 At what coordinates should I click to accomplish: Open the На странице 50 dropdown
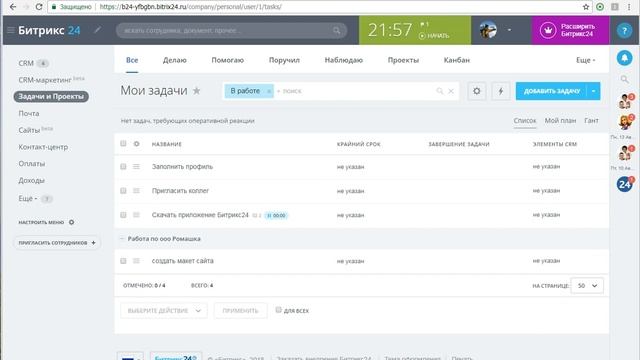pyautogui.click(x=587, y=286)
